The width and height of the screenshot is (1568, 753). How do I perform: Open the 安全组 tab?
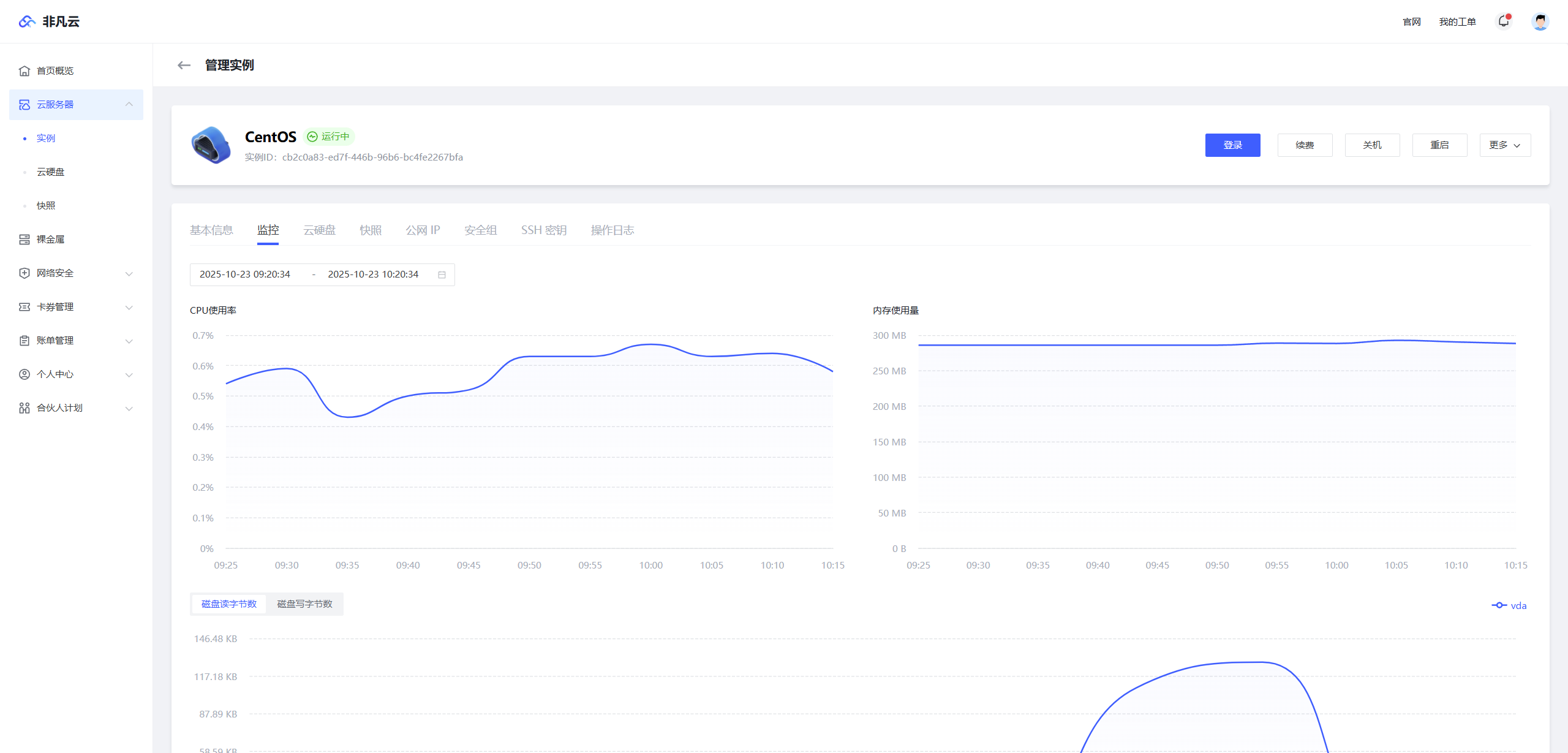point(480,230)
